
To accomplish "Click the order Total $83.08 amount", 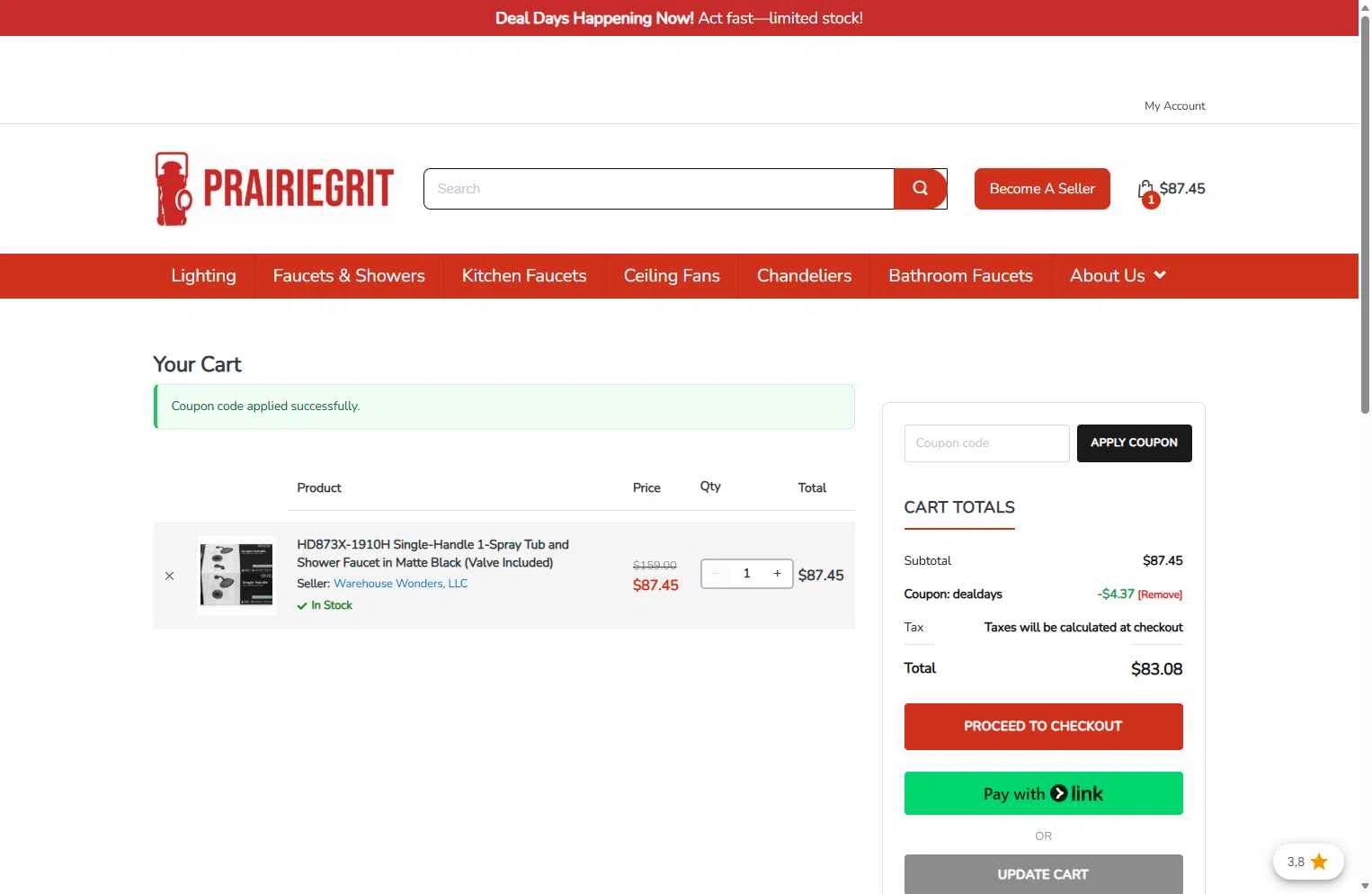I will click(1157, 669).
